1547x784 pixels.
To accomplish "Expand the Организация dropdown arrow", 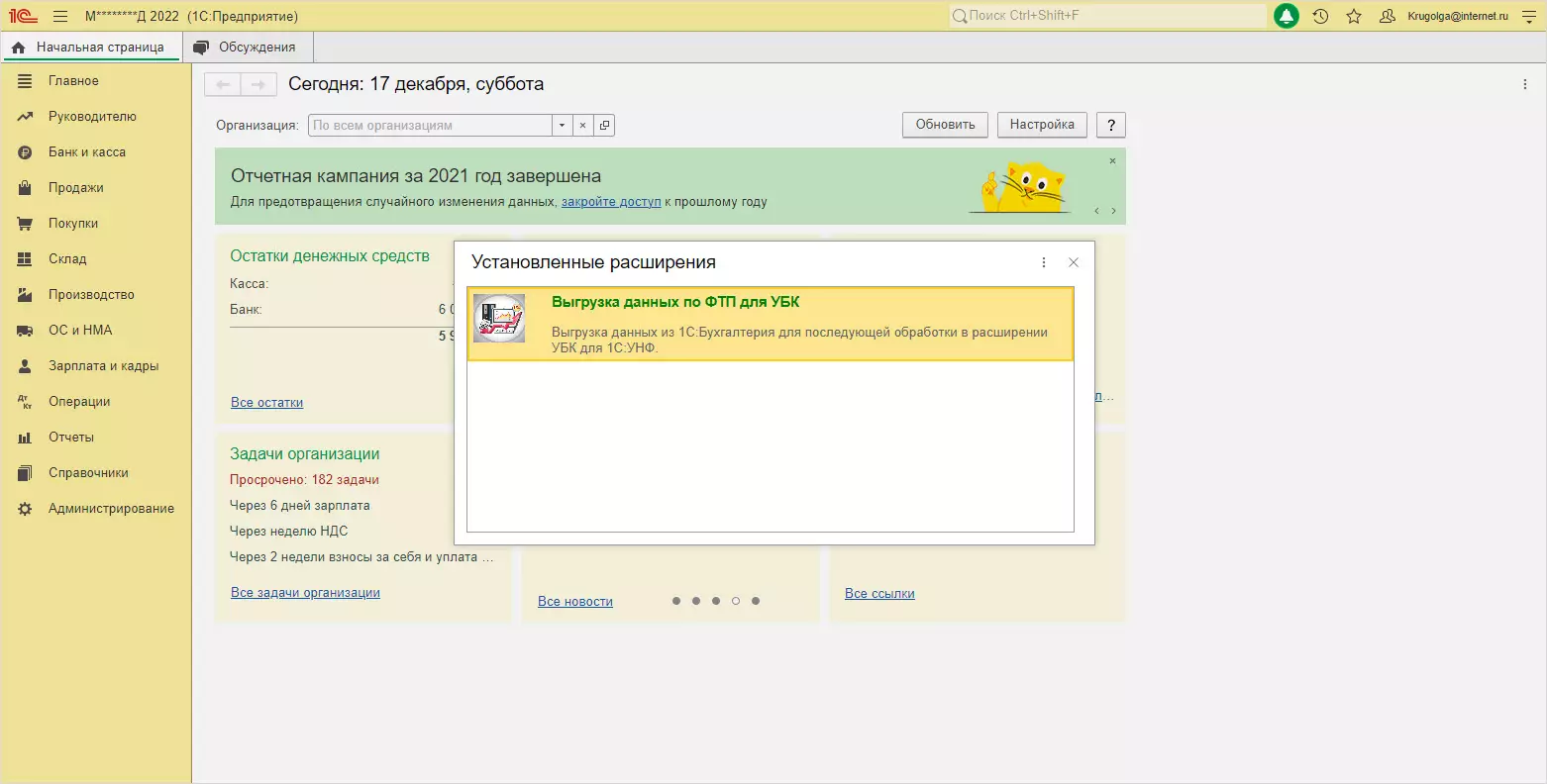I will pos(563,126).
